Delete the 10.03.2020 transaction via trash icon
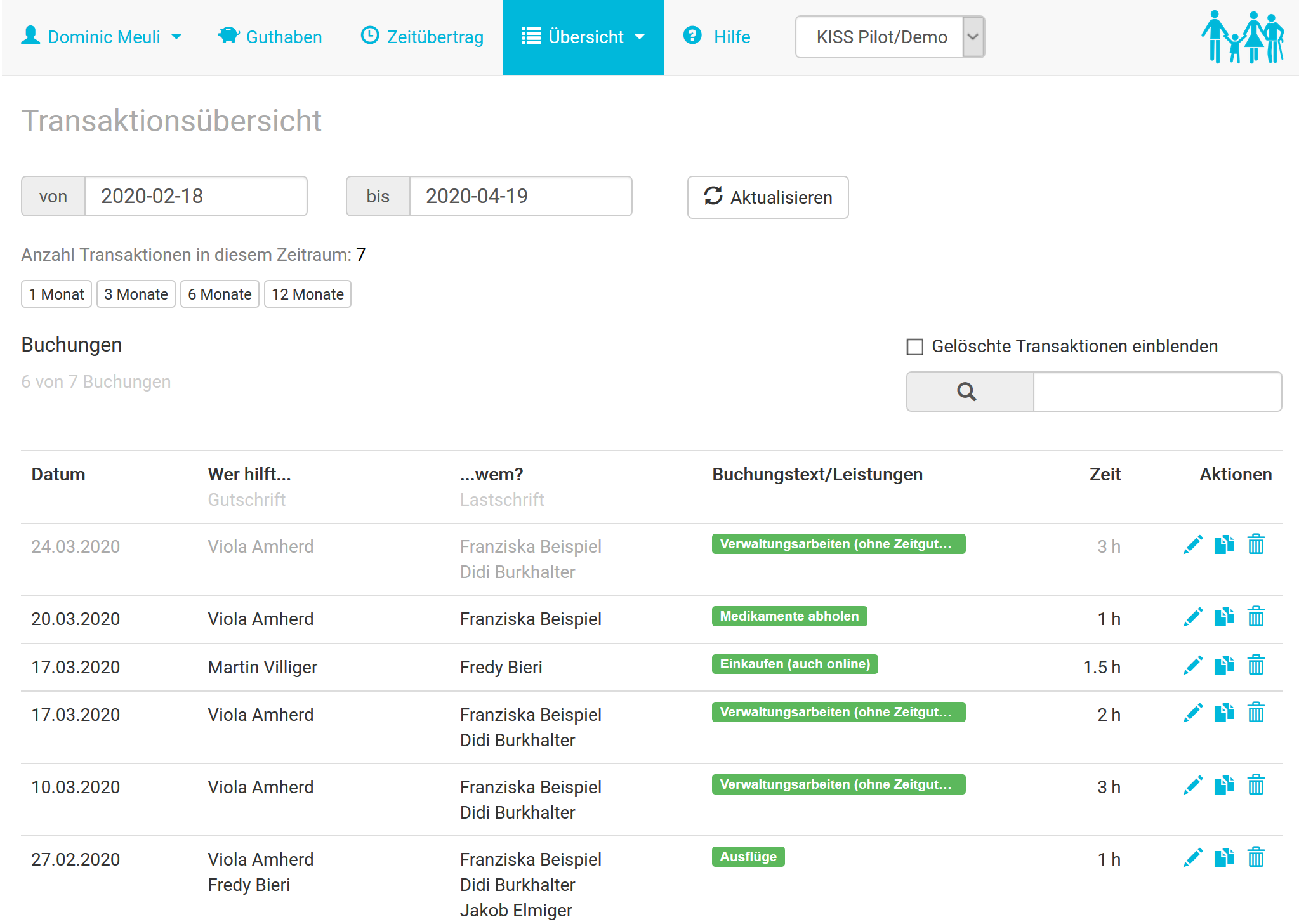The width and height of the screenshot is (1299, 924). 1256,786
